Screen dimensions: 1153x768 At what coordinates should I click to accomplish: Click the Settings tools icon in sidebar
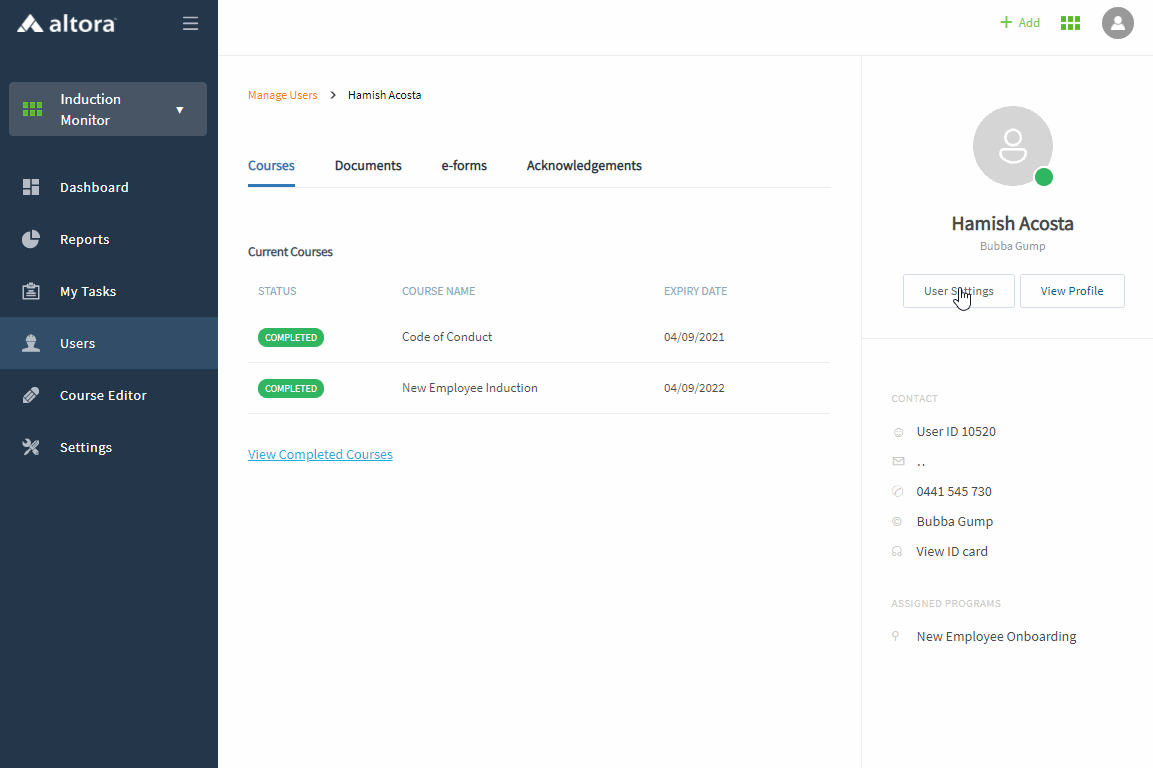click(x=31, y=447)
